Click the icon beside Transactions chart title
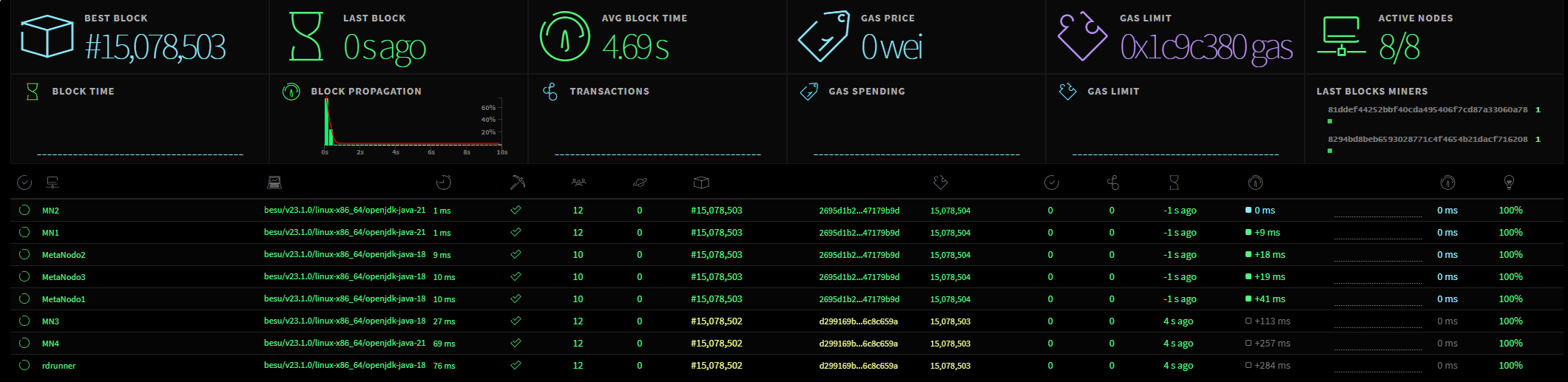 click(550, 92)
